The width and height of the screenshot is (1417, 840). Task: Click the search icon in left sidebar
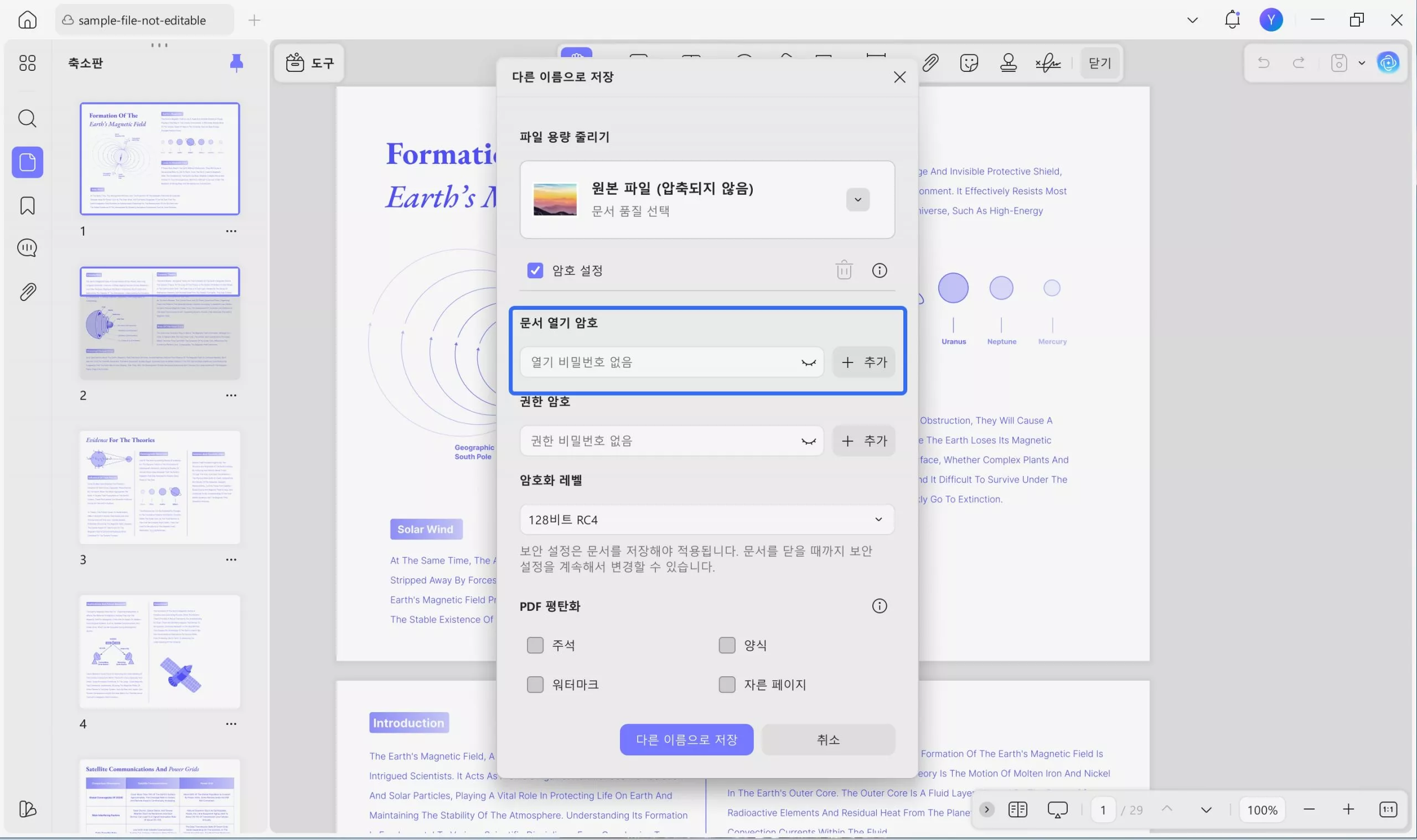click(27, 118)
